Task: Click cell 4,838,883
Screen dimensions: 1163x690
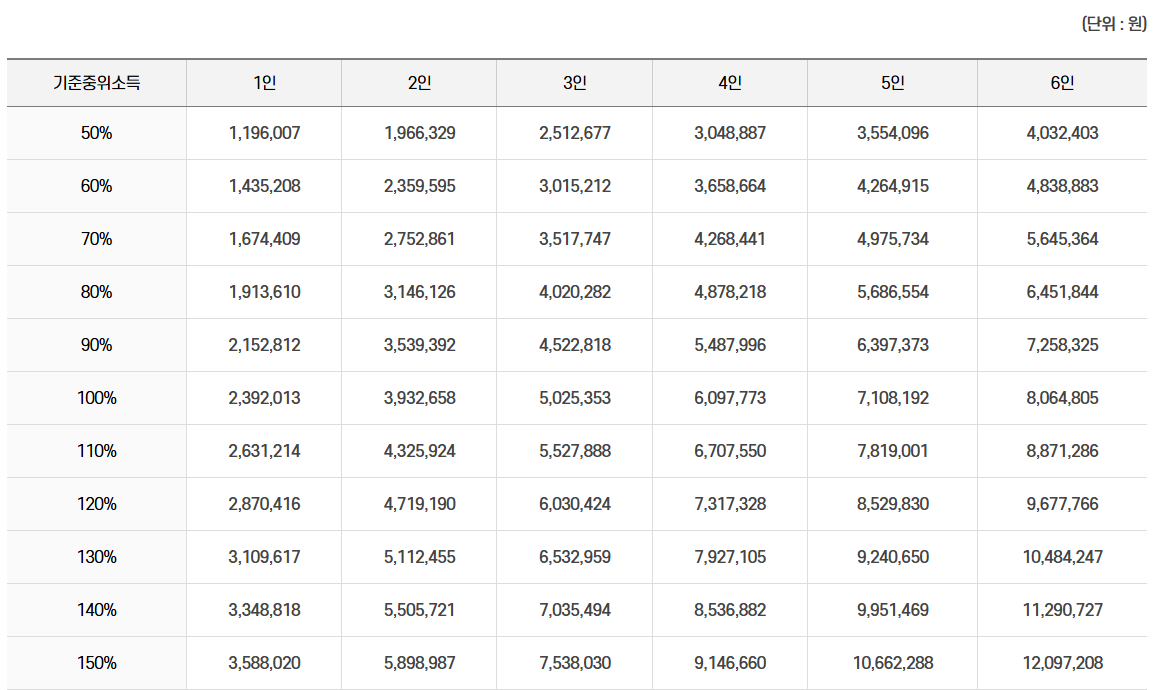Action: click(x=1062, y=185)
